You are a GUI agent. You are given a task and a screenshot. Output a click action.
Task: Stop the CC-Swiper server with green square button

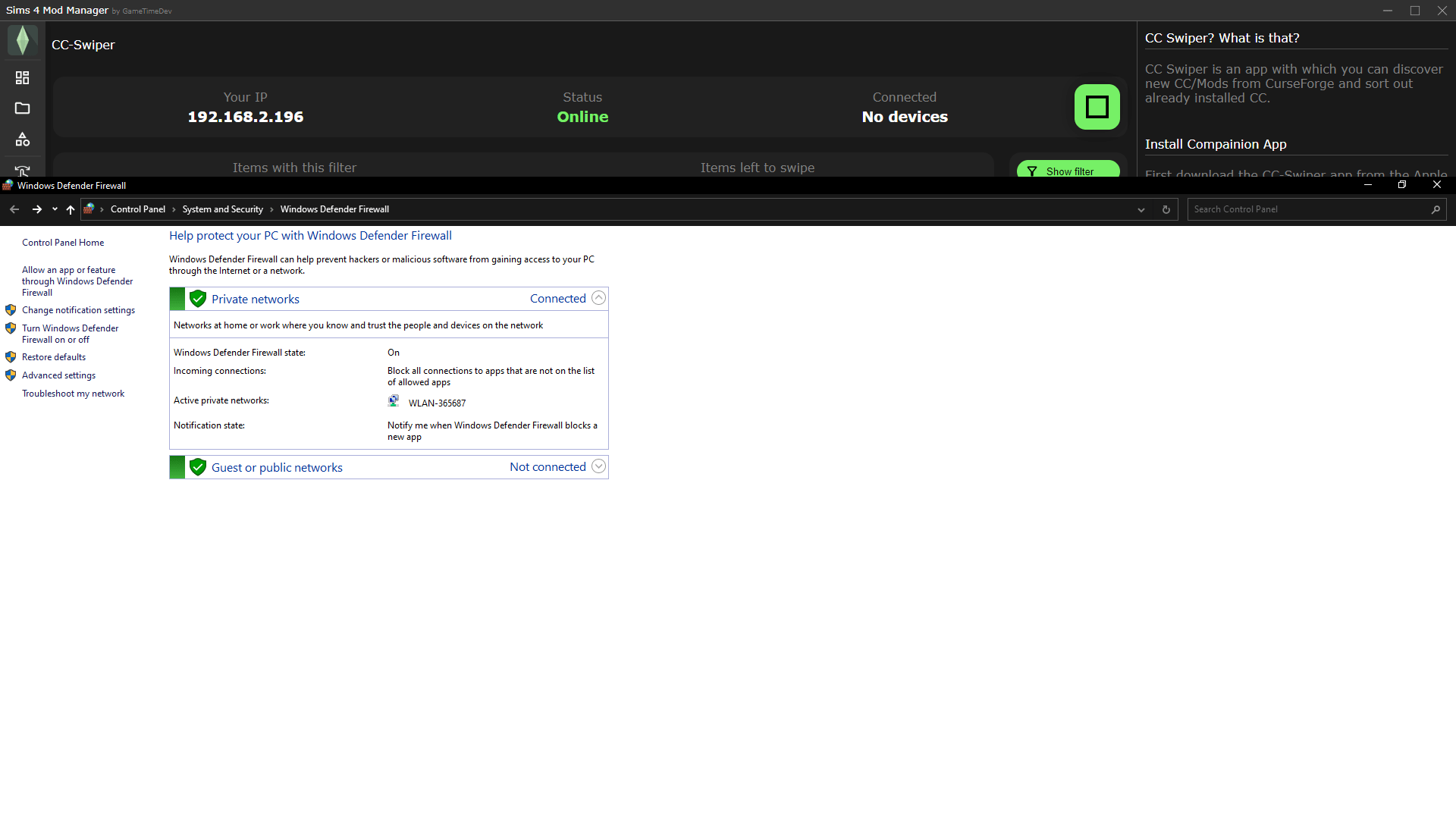coord(1097,107)
